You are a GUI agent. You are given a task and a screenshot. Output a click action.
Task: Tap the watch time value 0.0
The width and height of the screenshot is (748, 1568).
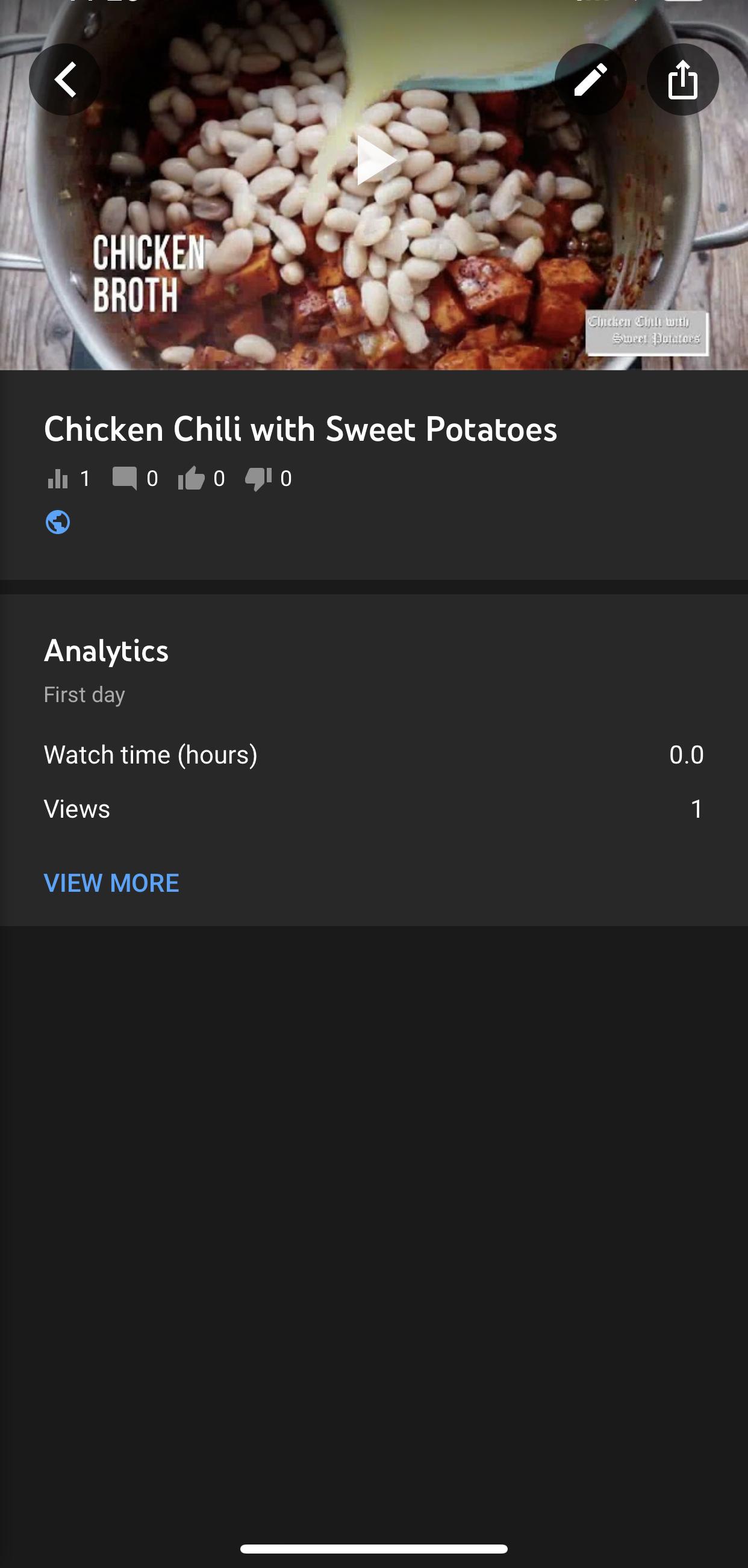686,754
